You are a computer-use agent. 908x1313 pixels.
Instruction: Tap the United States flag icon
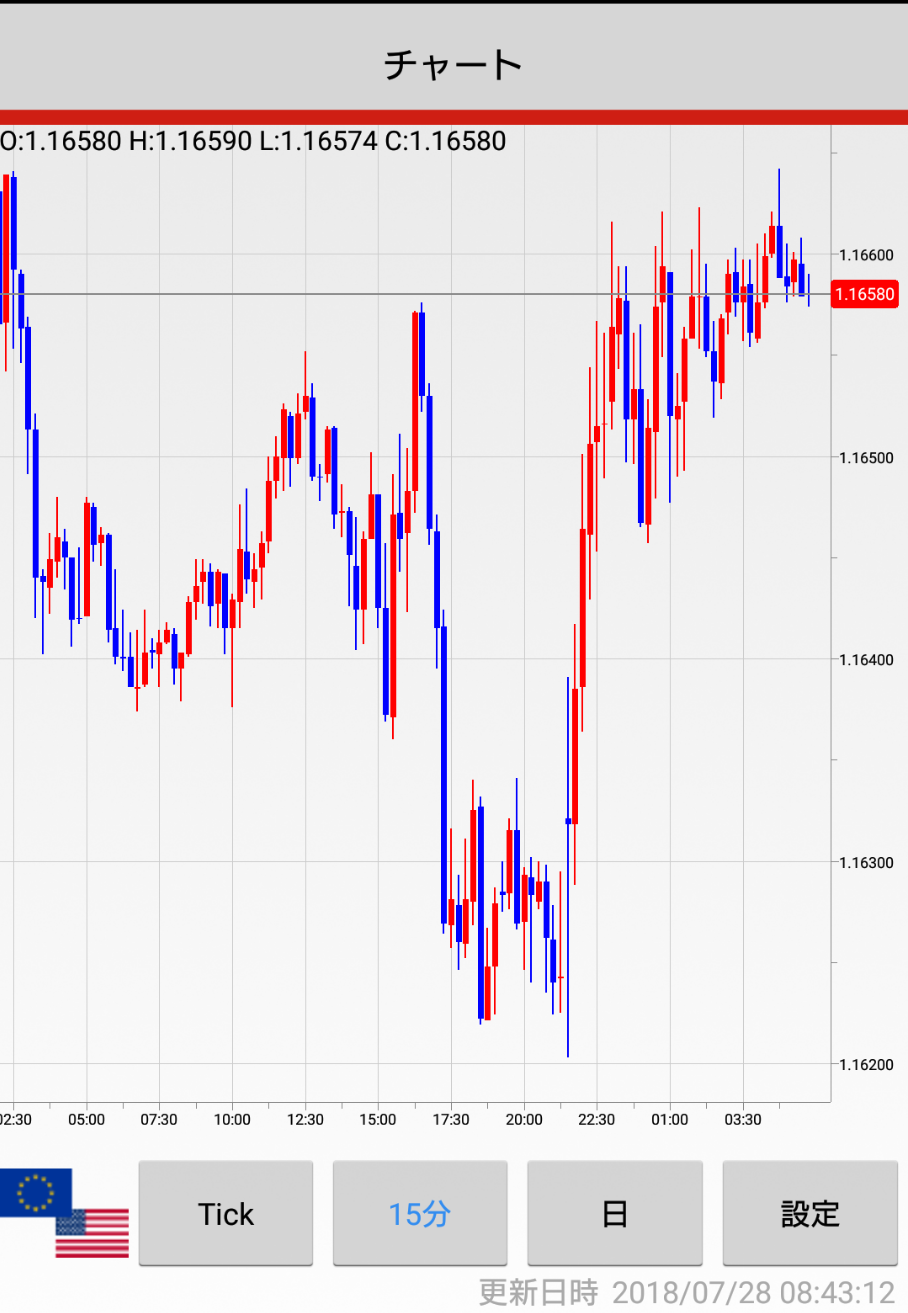coord(92,1233)
